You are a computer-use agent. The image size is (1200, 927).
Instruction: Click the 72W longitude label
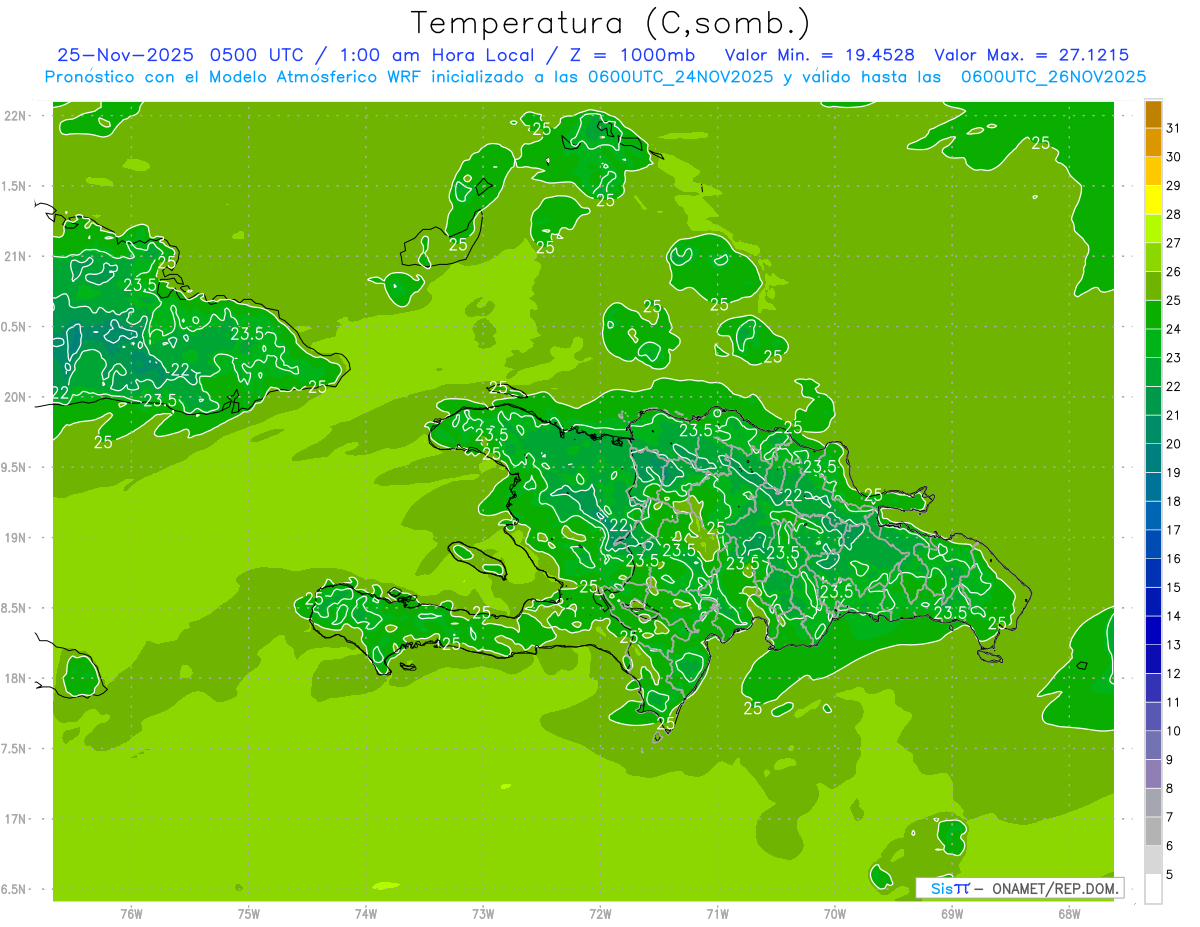click(x=600, y=914)
